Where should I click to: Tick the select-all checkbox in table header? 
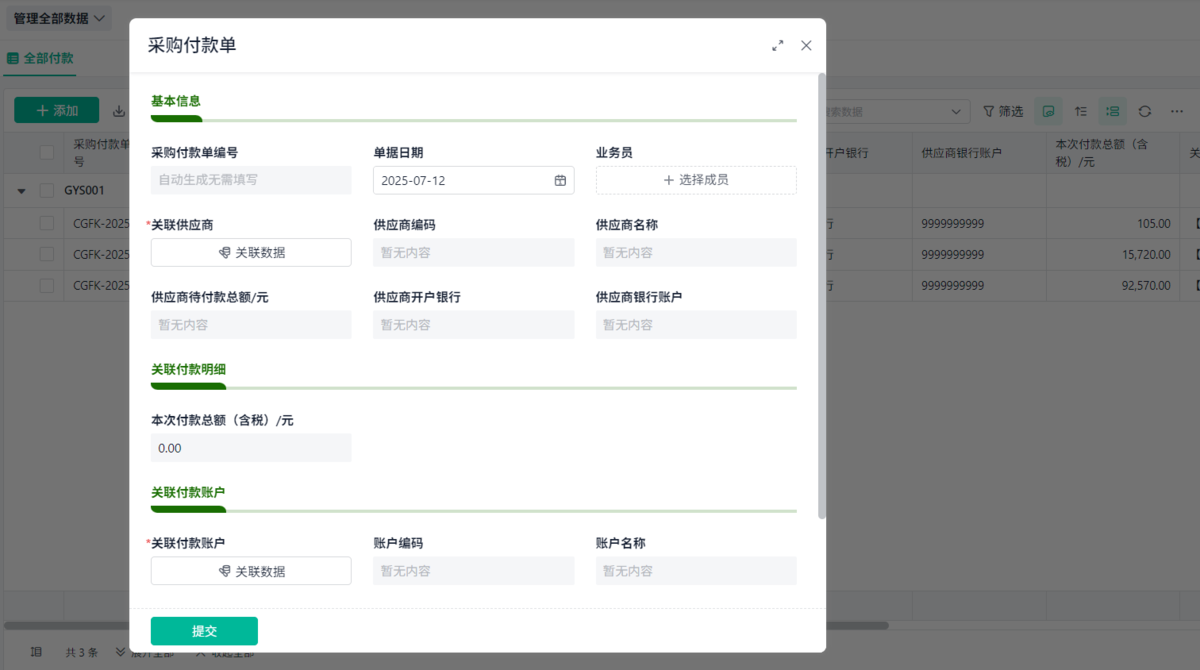click(x=47, y=153)
